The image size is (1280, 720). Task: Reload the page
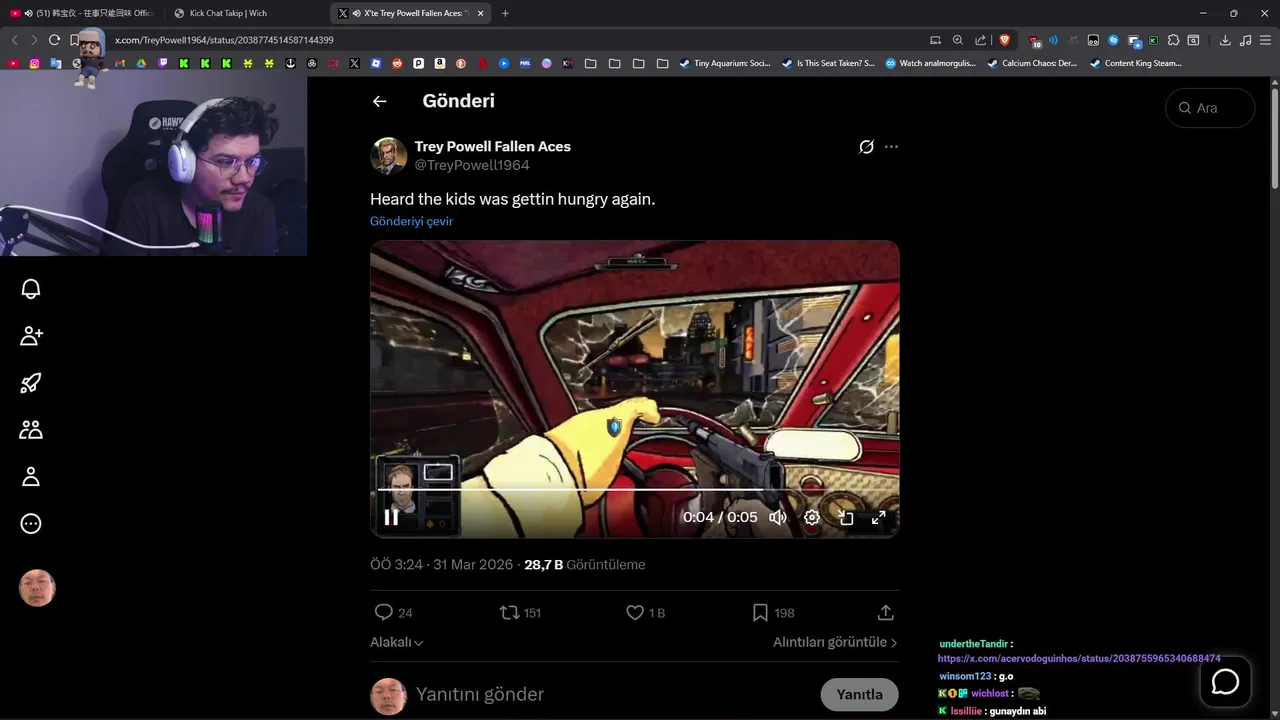[x=54, y=40]
